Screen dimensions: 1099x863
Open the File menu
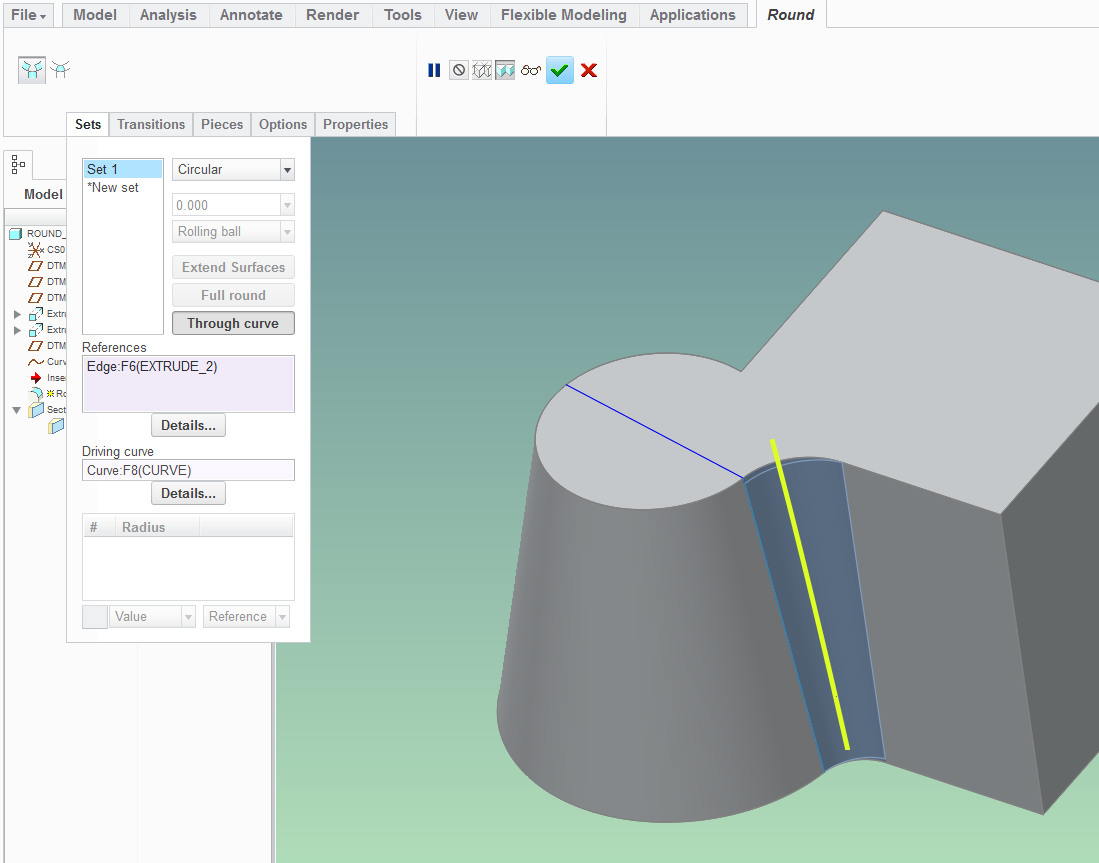point(28,15)
